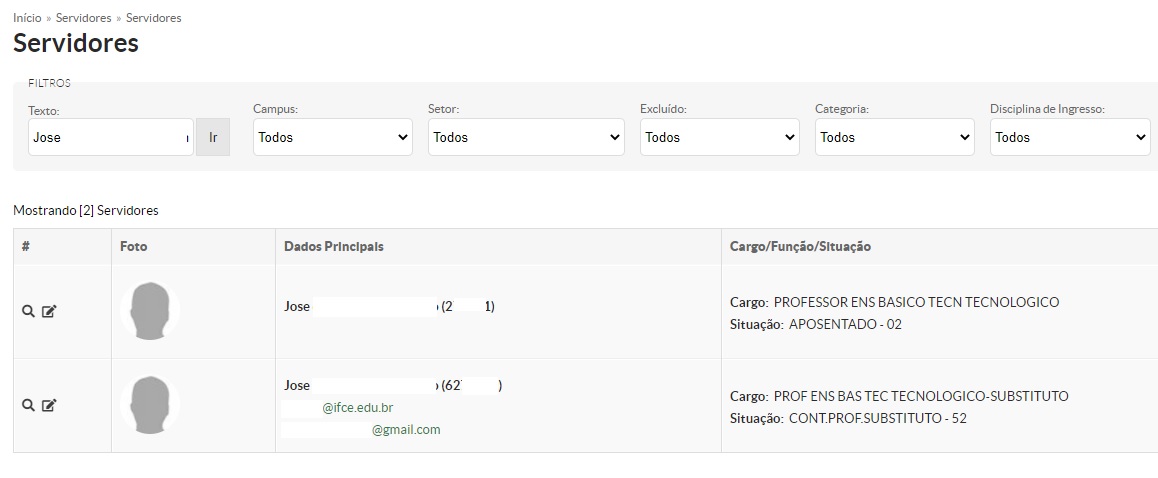Click the Dados Principais column header
The image size is (1158, 478).
tap(334, 247)
